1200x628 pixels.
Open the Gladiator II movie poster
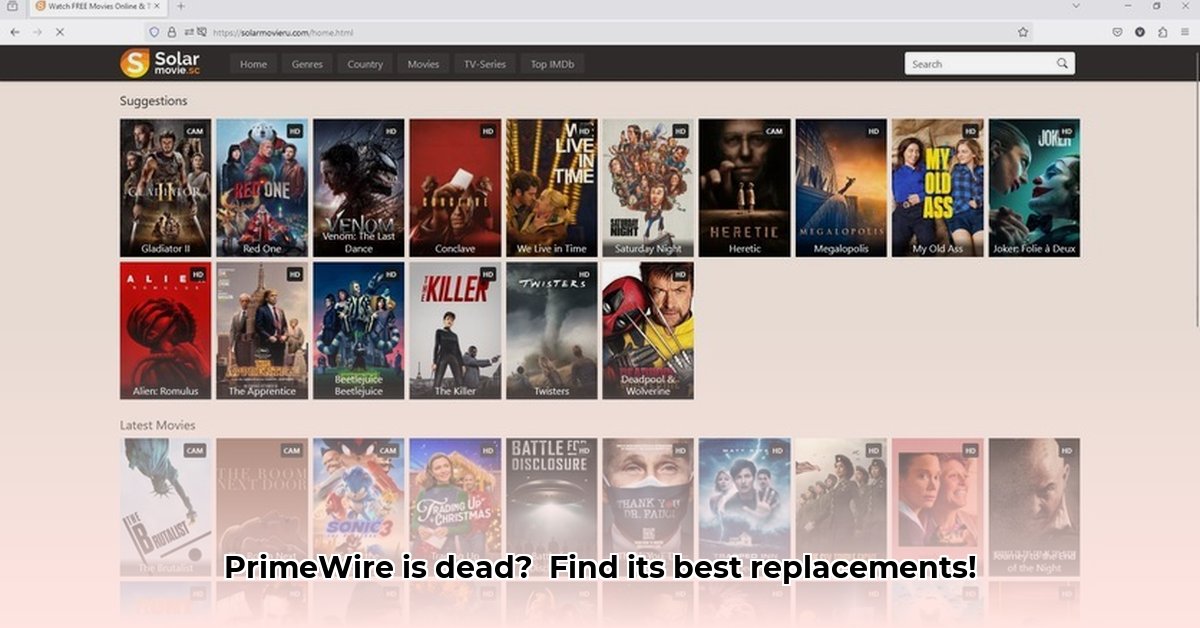tap(165, 187)
